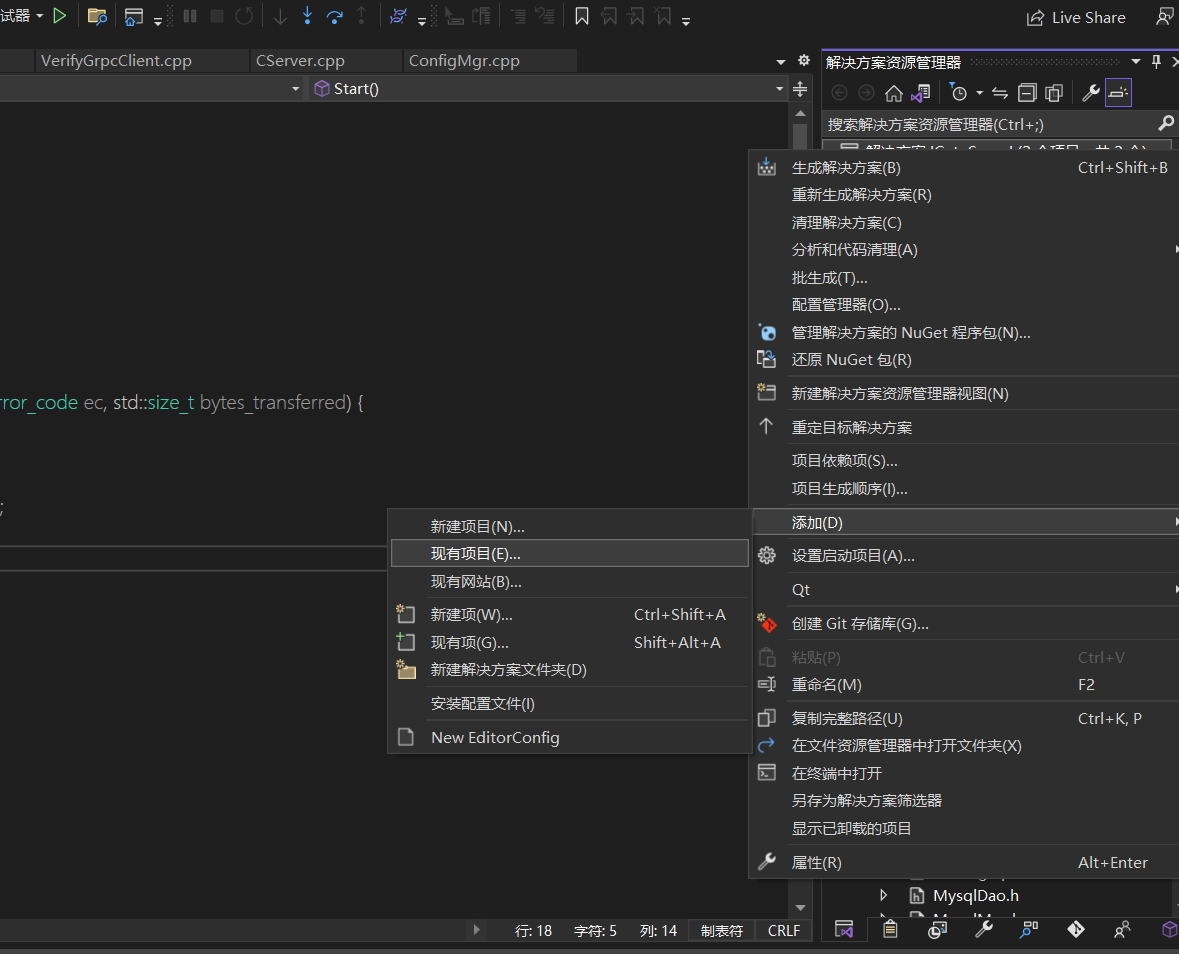Image resolution: width=1179 pixels, height=954 pixels.
Task: Click the purple IntelliCode suggestions icon
Action: click(399, 17)
